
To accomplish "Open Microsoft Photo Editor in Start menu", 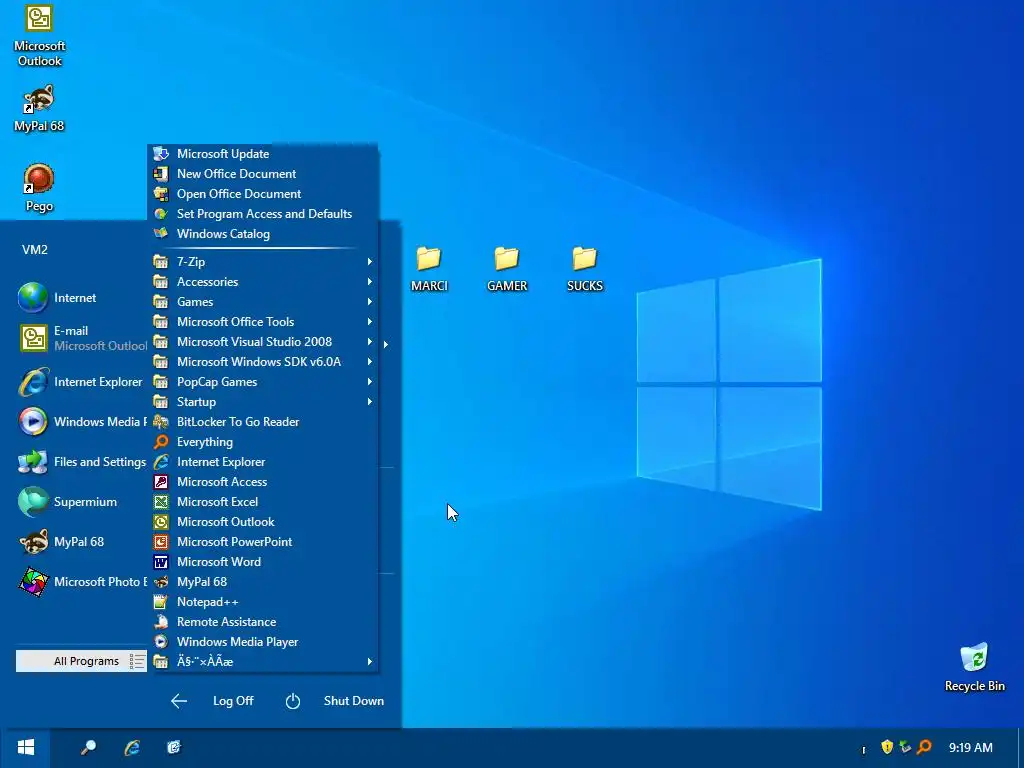I will [x=82, y=582].
